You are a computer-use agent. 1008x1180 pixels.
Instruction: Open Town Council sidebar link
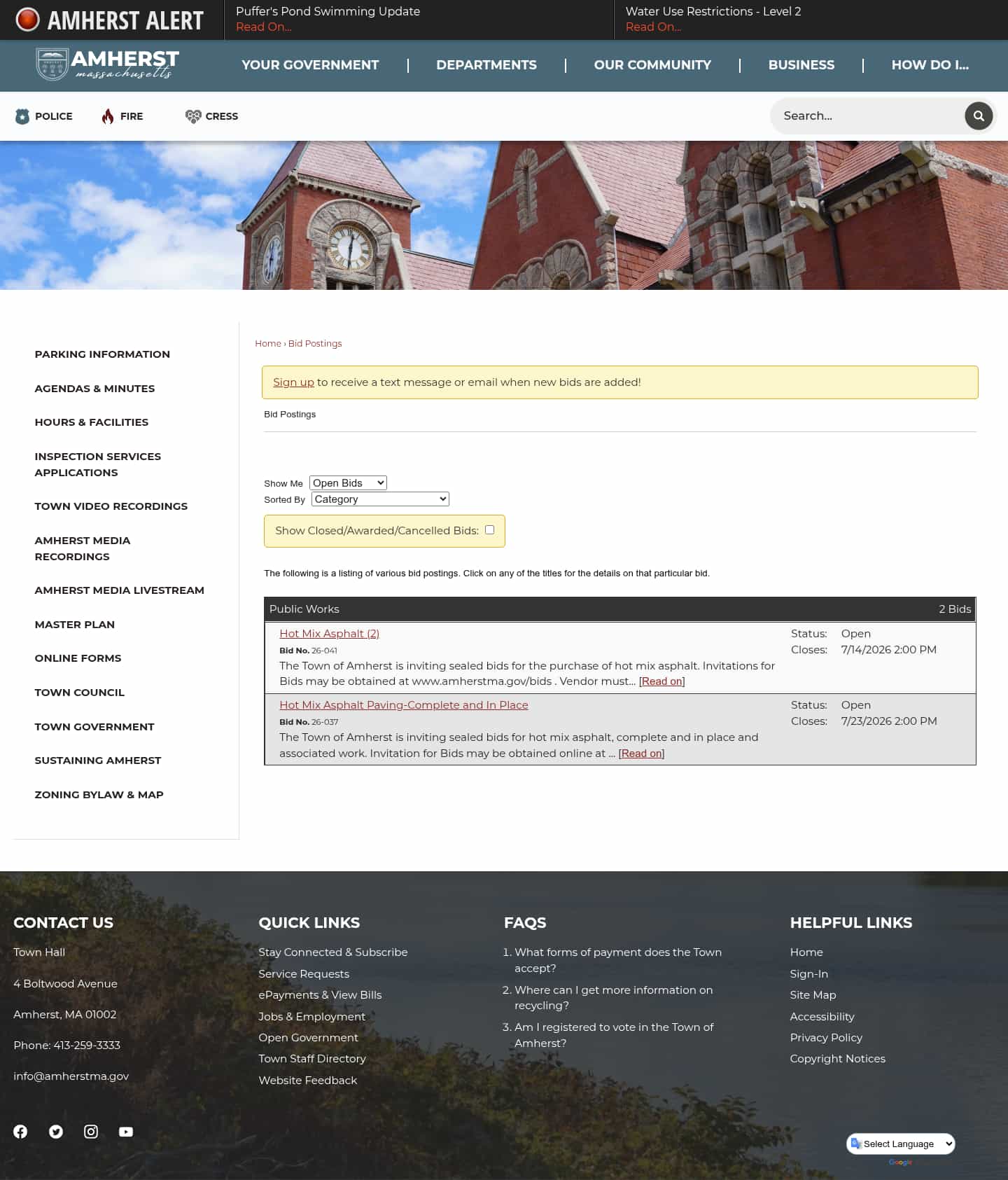point(80,693)
